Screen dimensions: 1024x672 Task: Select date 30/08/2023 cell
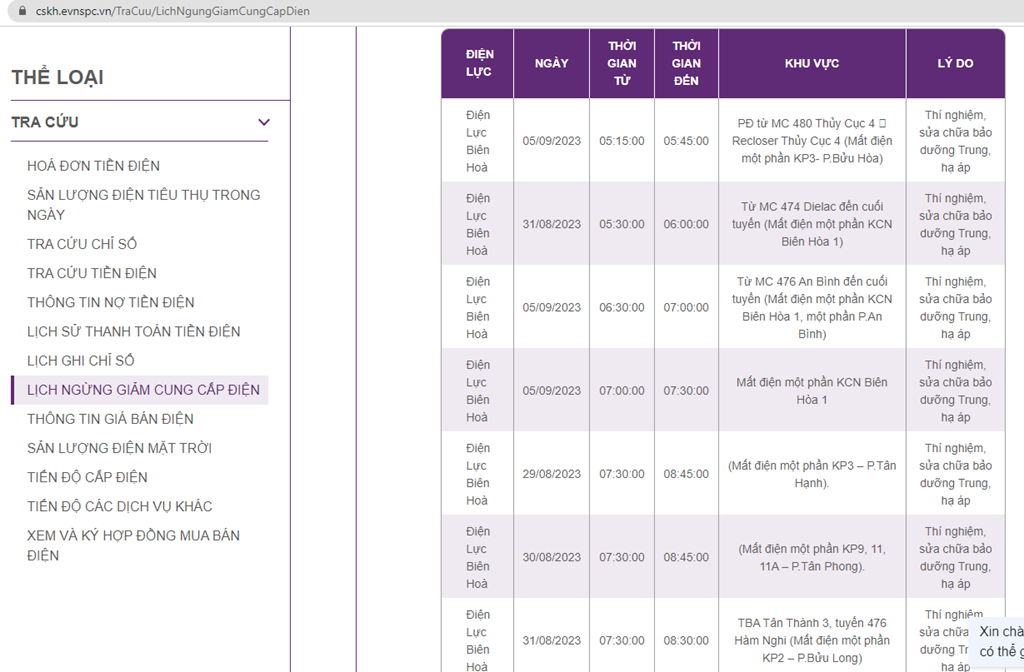[551, 557]
